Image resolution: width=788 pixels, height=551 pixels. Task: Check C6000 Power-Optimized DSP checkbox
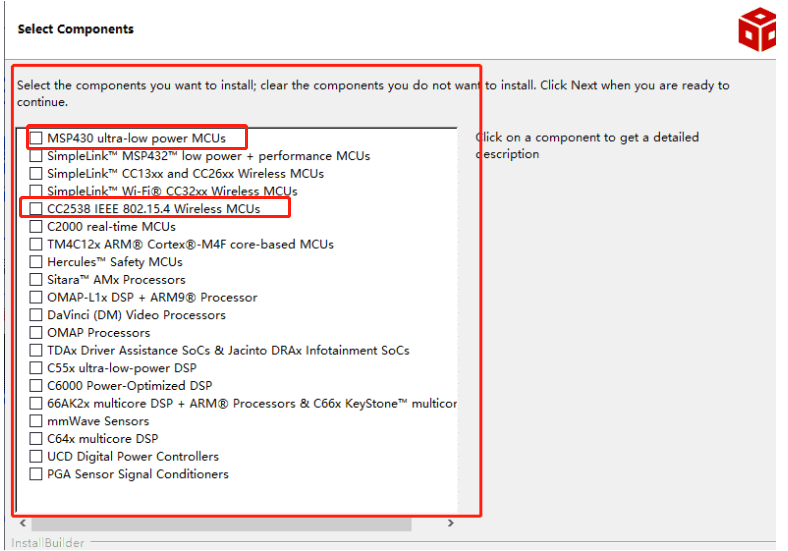(36, 385)
